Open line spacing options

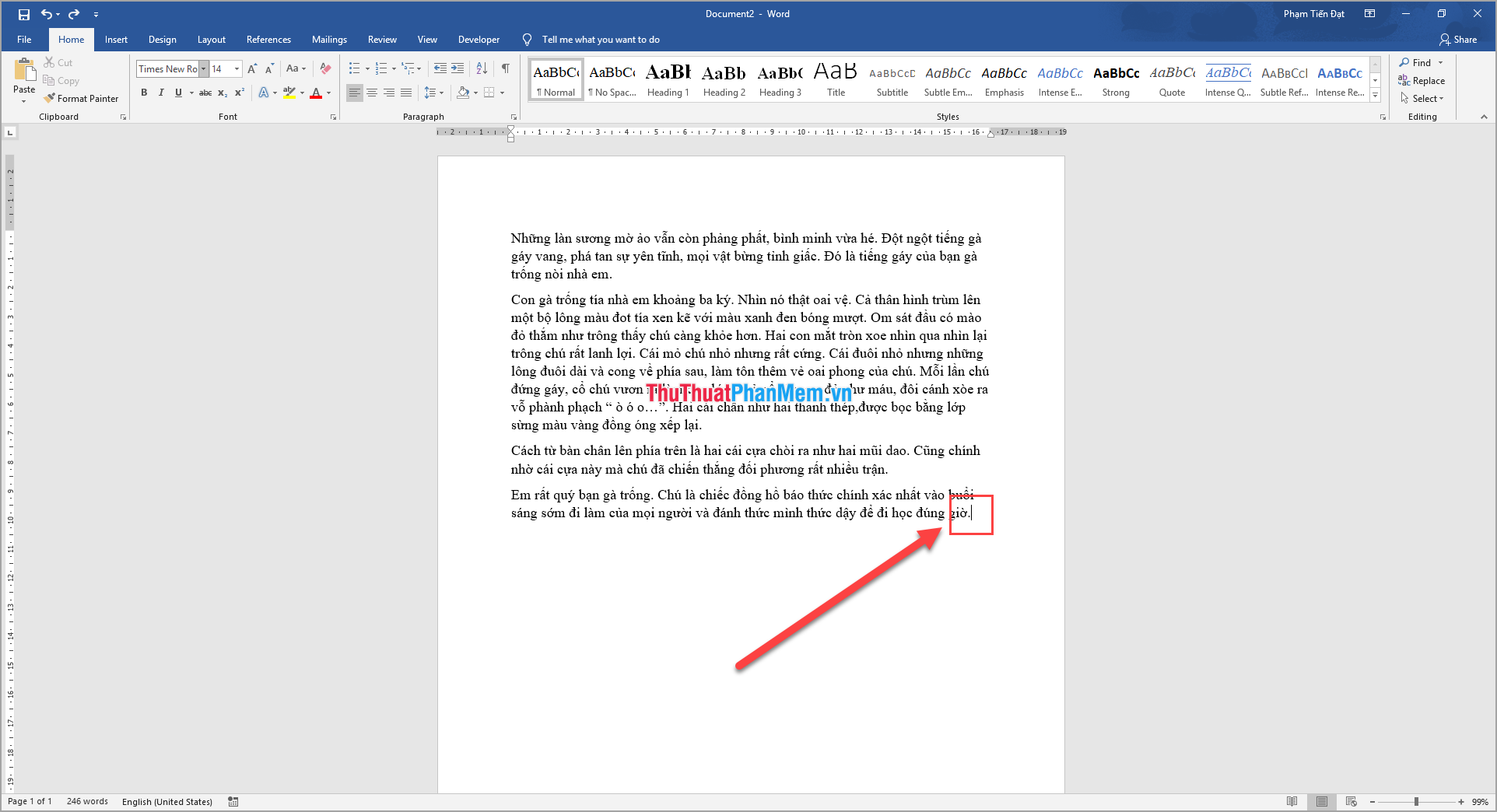click(433, 93)
